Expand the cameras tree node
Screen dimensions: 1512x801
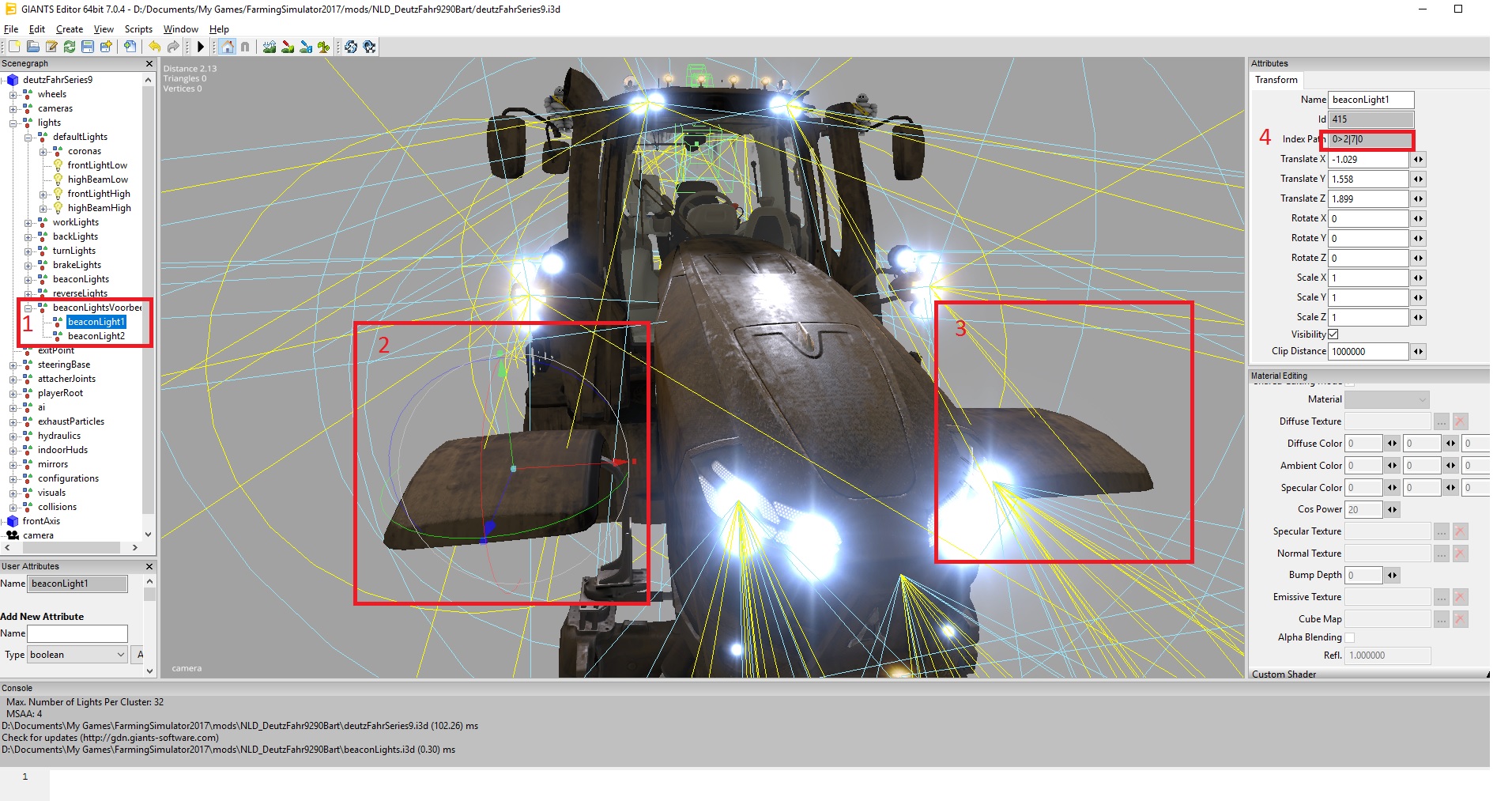click(x=13, y=108)
